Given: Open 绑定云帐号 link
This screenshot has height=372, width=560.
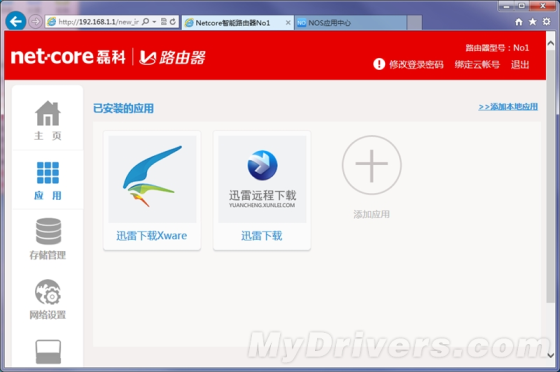Looking at the screenshot, I should [x=477, y=65].
